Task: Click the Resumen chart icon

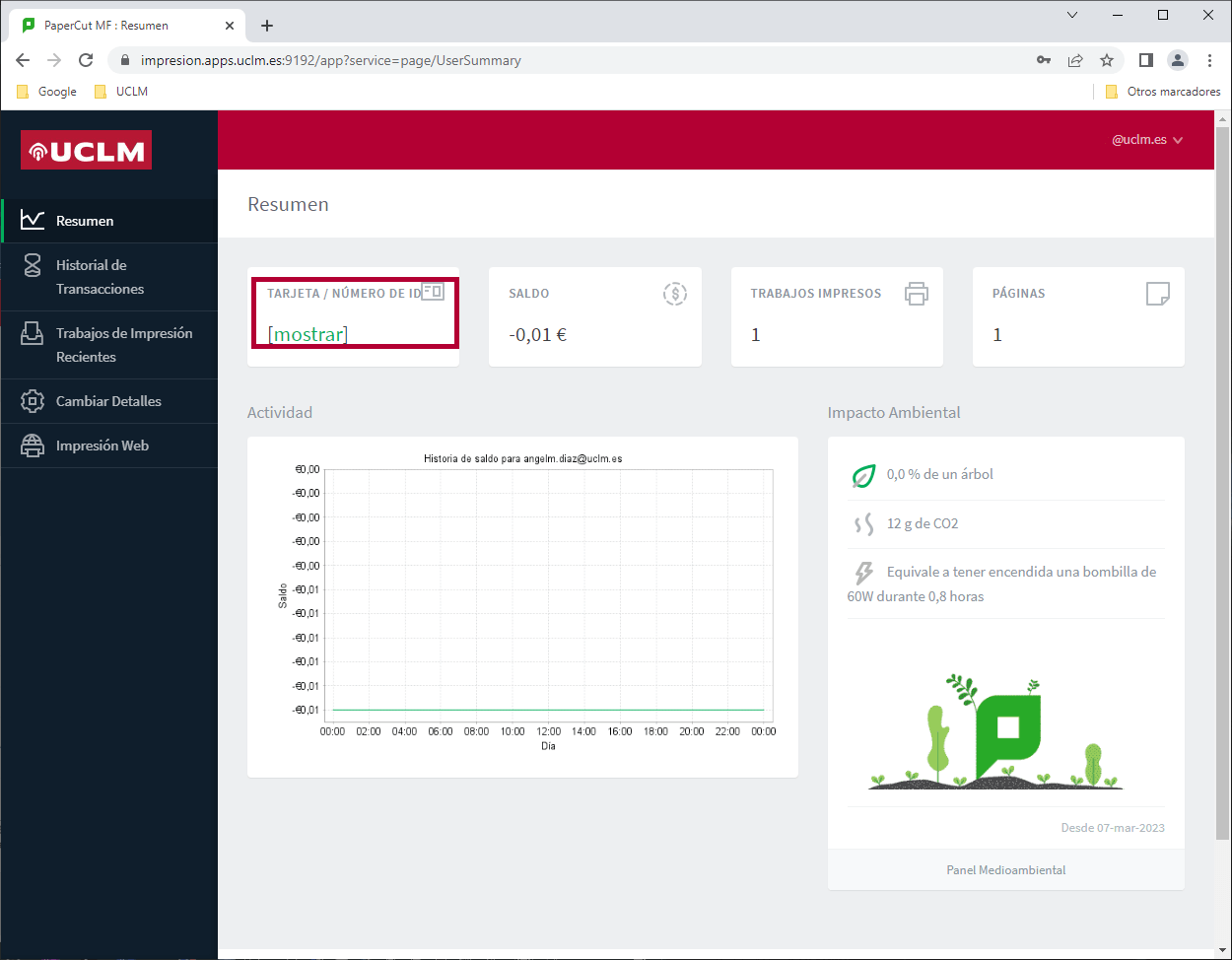Action: (x=33, y=220)
